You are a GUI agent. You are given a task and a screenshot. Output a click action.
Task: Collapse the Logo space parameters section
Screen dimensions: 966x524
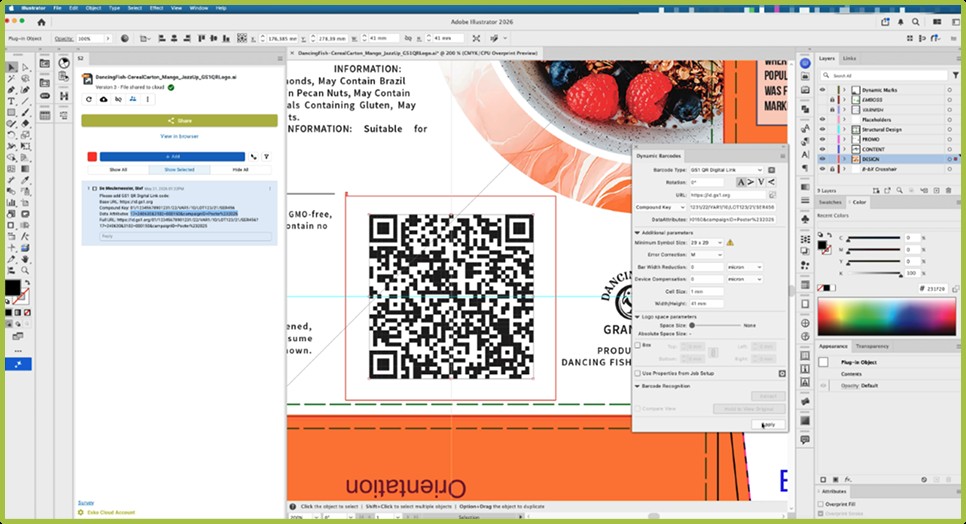[x=638, y=316]
